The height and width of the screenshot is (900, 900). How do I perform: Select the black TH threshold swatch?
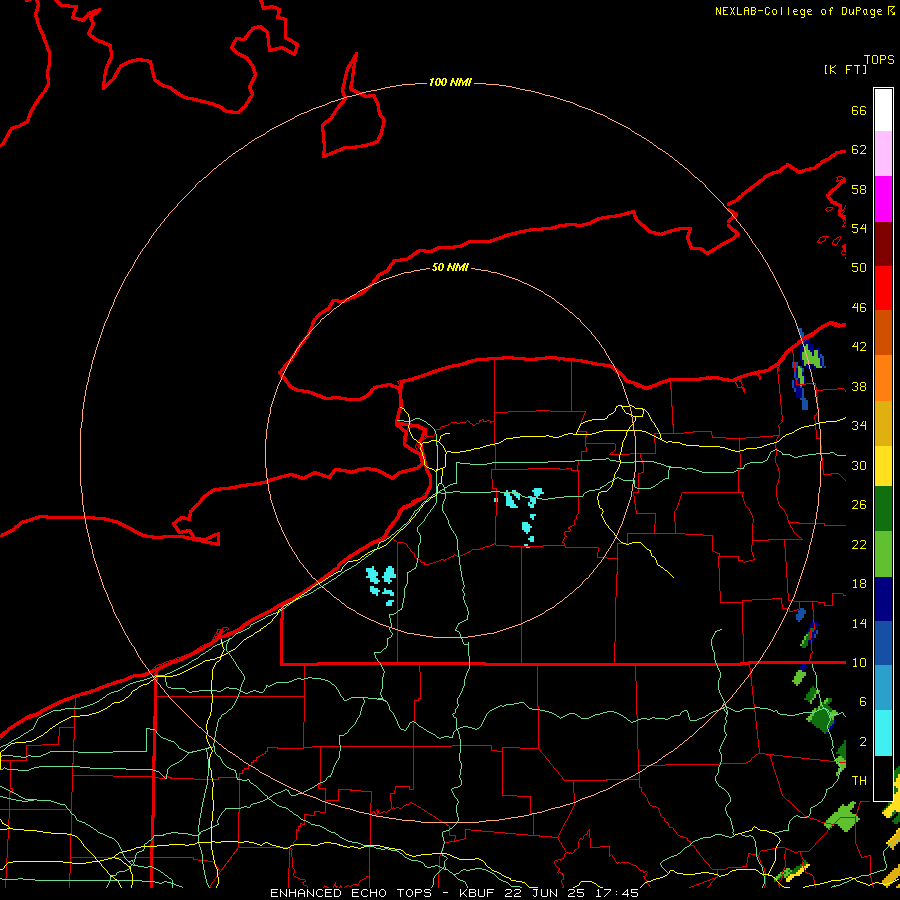[883, 778]
